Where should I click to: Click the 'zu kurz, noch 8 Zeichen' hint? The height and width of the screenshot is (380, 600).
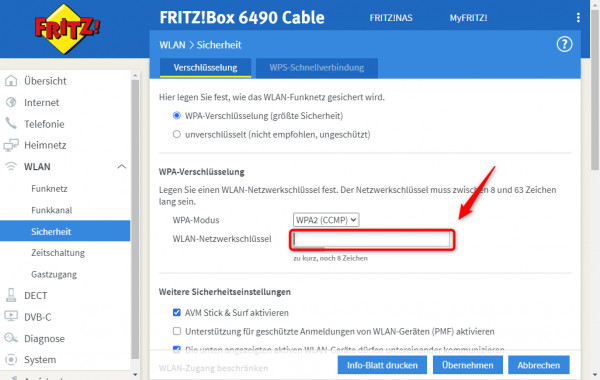(330, 258)
